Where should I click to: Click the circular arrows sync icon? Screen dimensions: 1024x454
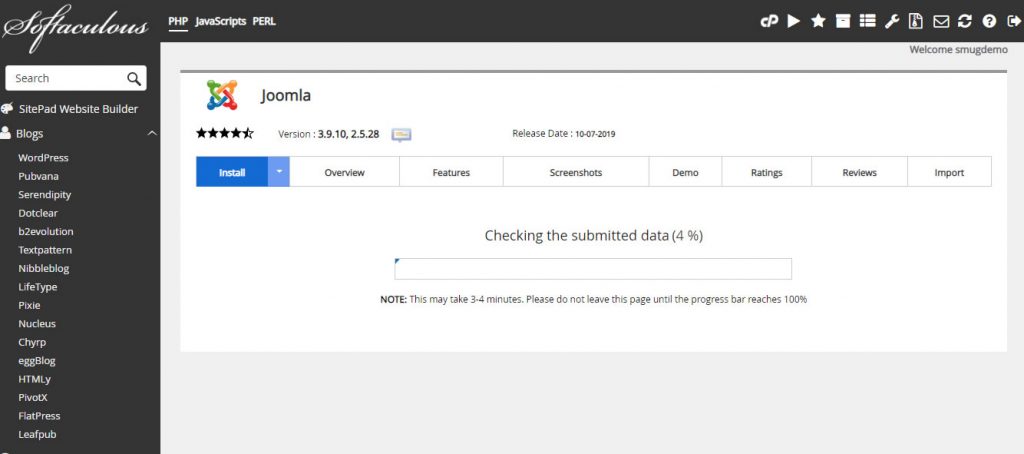(965, 21)
